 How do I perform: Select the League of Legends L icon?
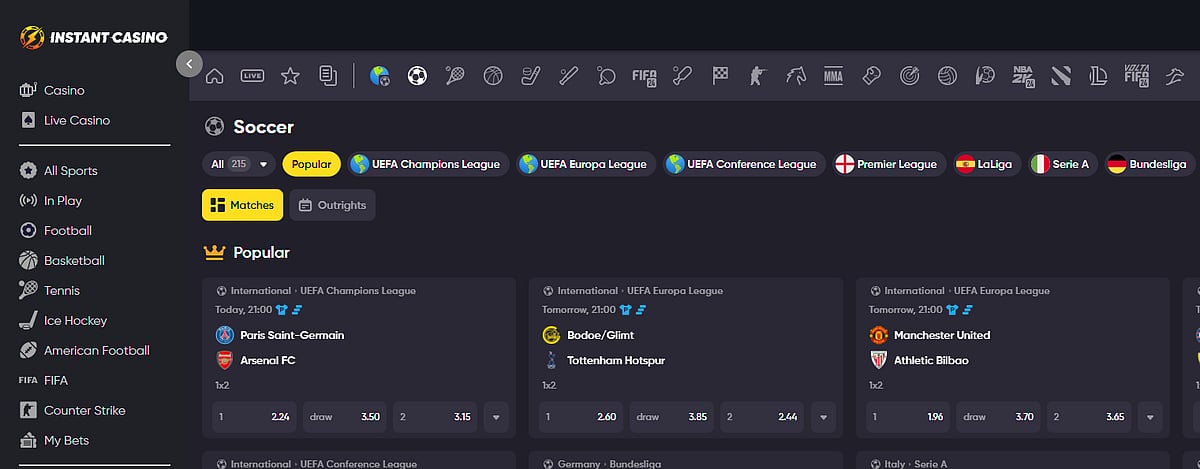[x=1099, y=75]
